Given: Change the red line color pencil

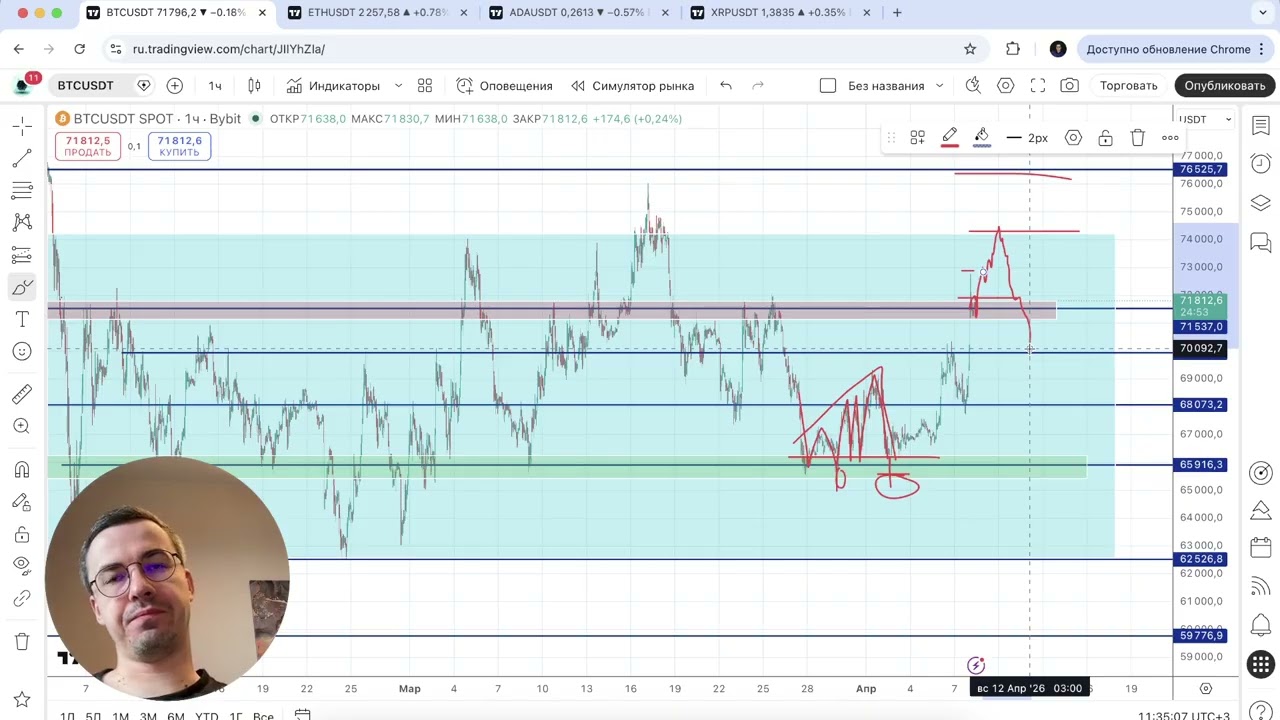Looking at the screenshot, I should 950,138.
